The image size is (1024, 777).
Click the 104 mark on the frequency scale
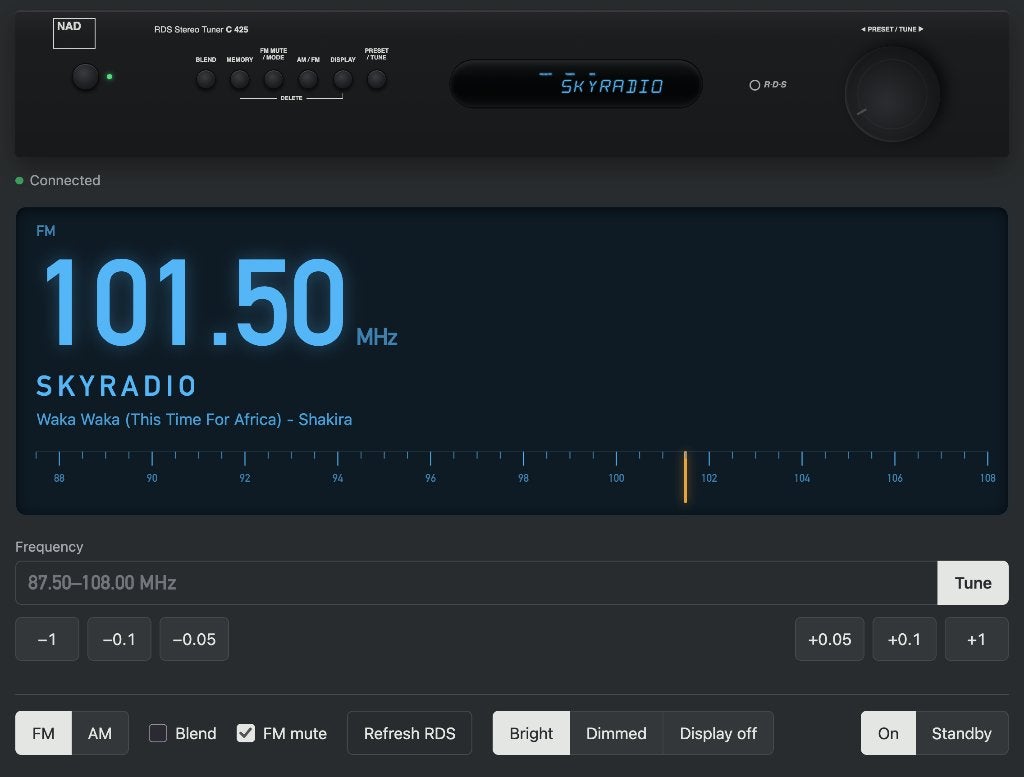pos(802,478)
